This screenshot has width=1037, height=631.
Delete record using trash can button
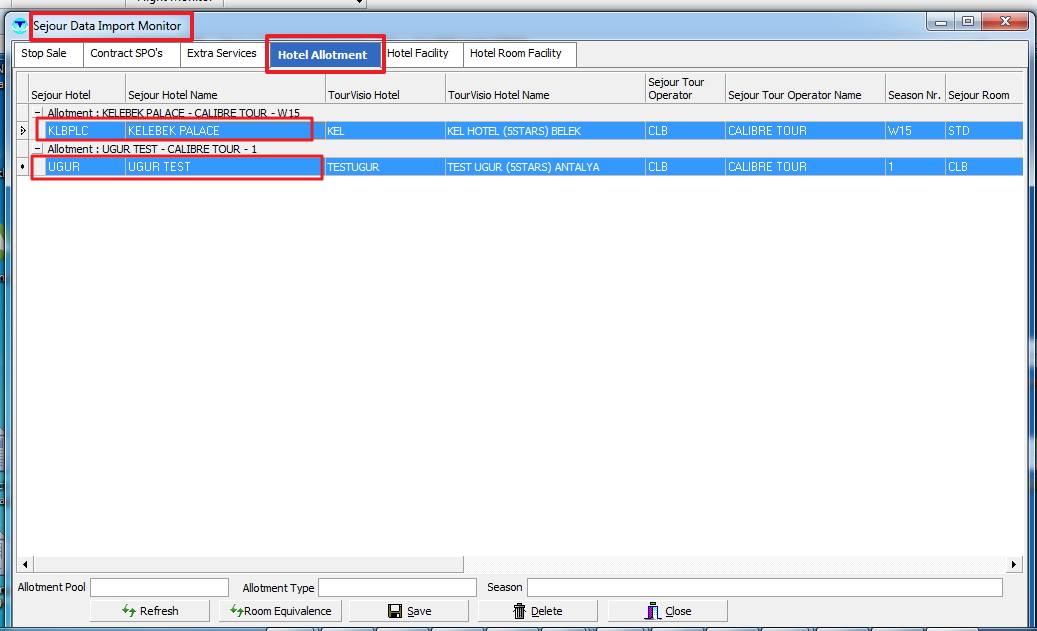537,611
